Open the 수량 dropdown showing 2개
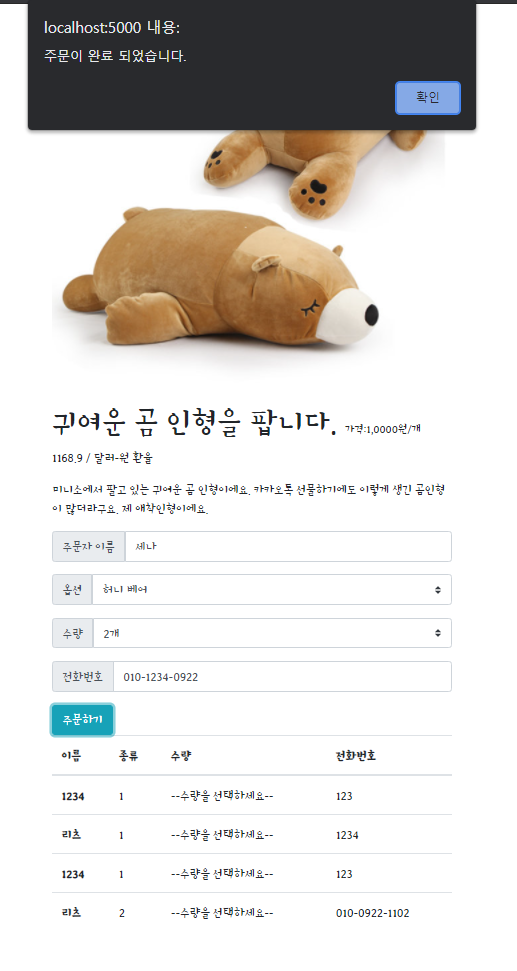Image resolution: width=517 pixels, height=971 pixels. tap(272, 633)
